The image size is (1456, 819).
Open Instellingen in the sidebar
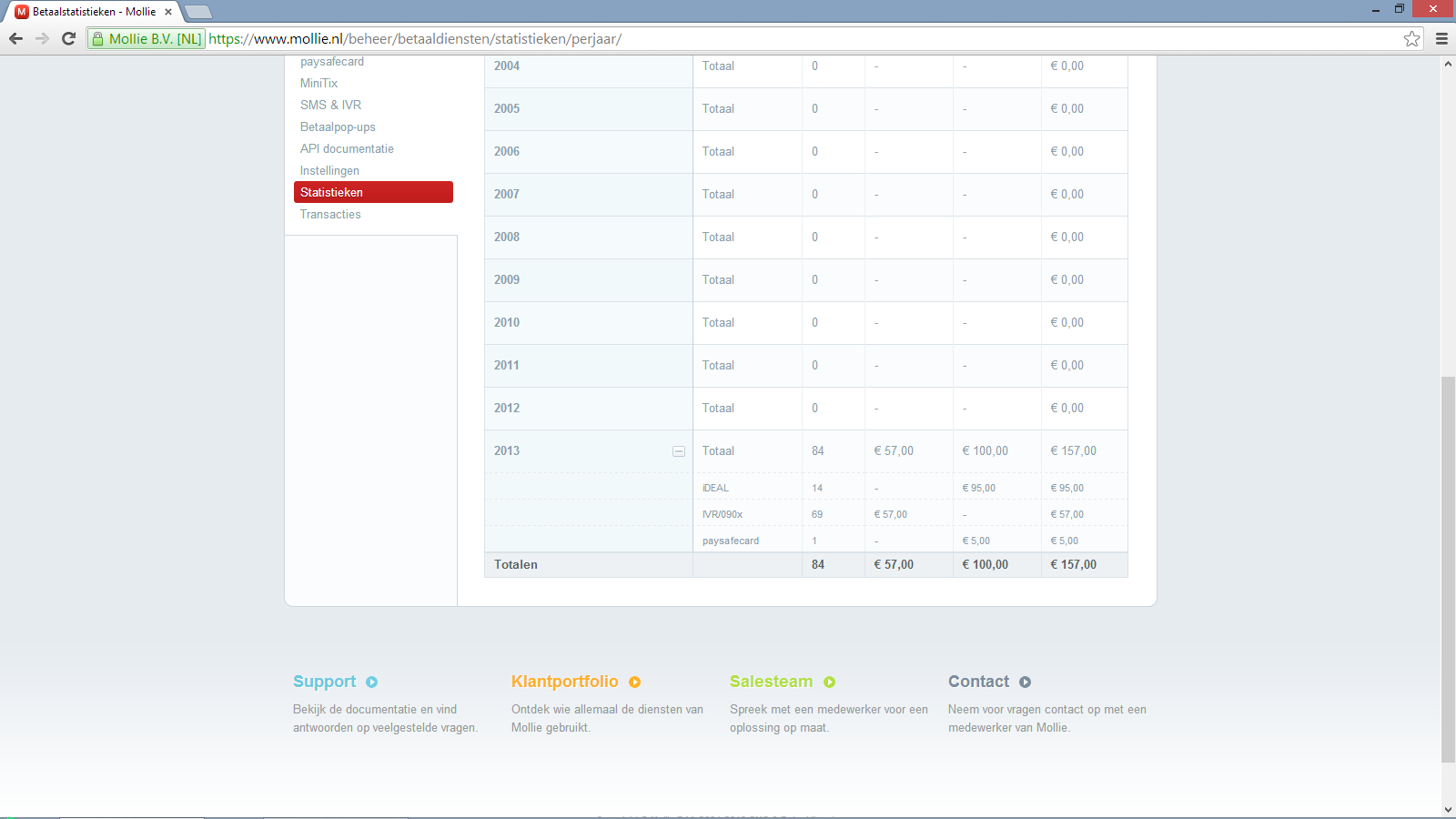(x=329, y=170)
